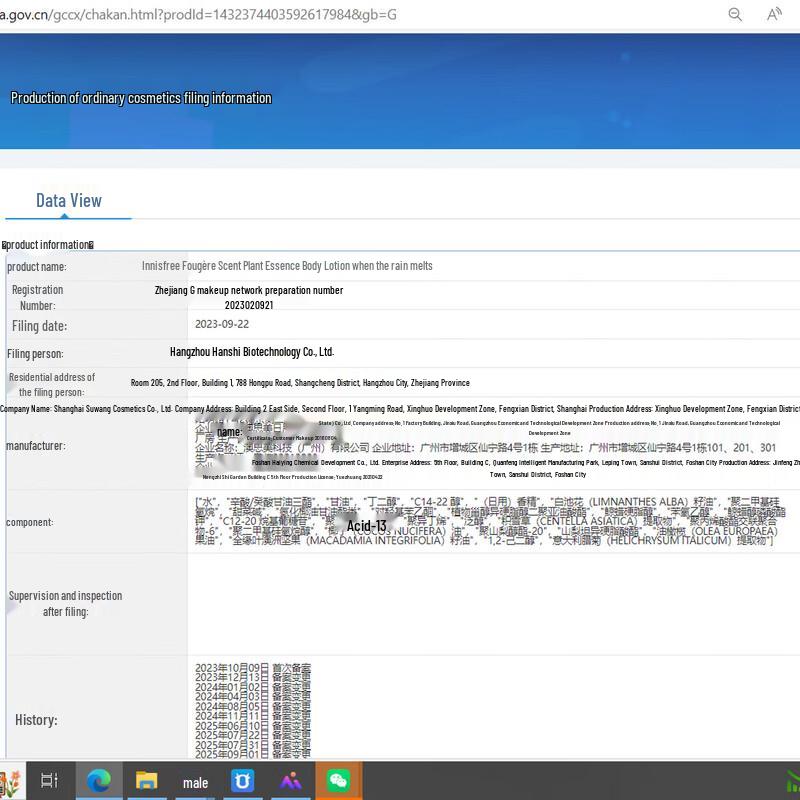Click the history entry 2024年11月11日

tap(253, 715)
